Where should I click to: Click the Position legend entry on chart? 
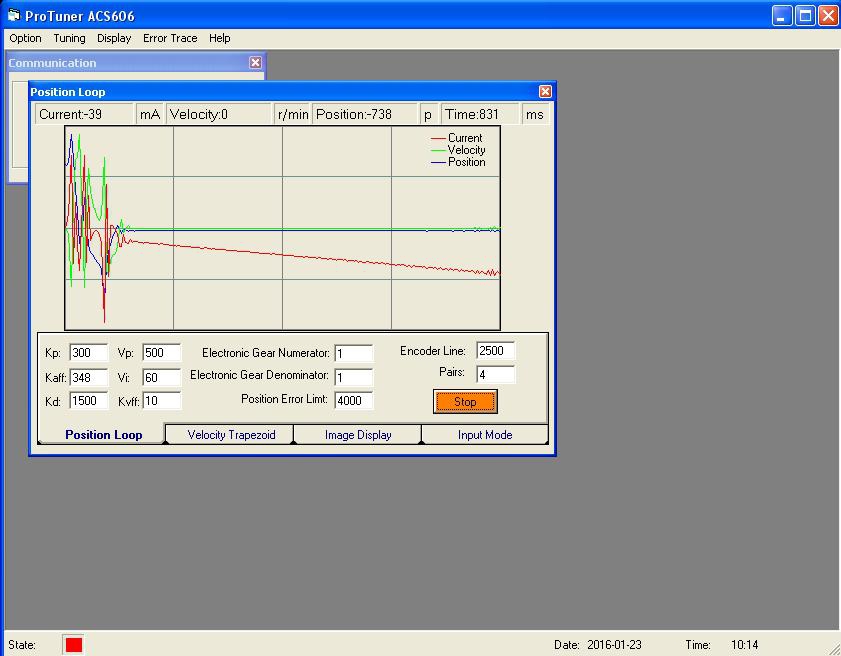click(458, 162)
